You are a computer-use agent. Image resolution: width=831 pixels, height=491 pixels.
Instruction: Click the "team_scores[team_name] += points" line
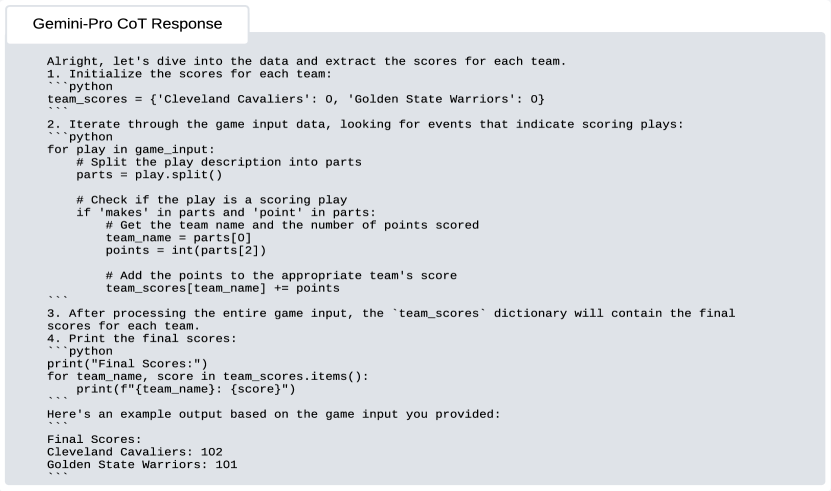(x=222, y=288)
